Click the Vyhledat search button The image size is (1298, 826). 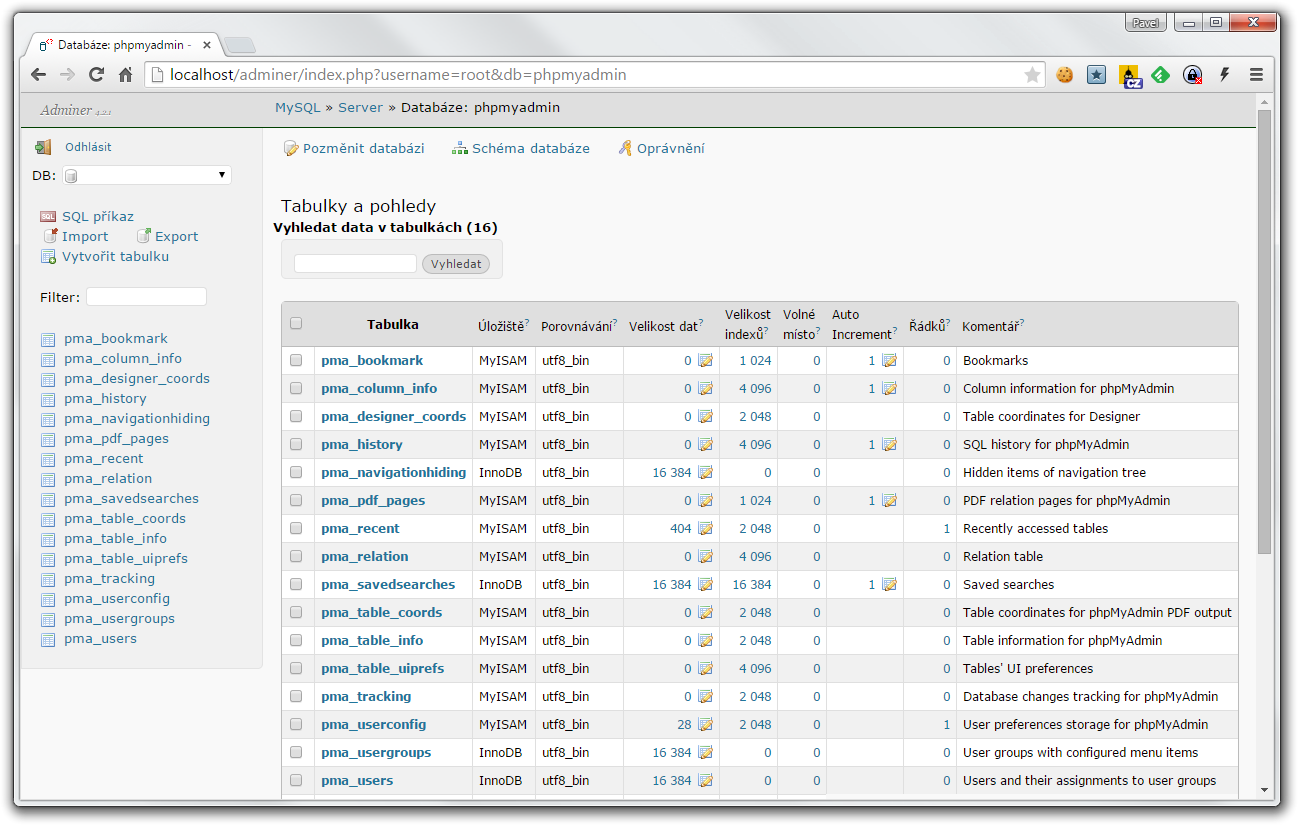tap(456, 264)
